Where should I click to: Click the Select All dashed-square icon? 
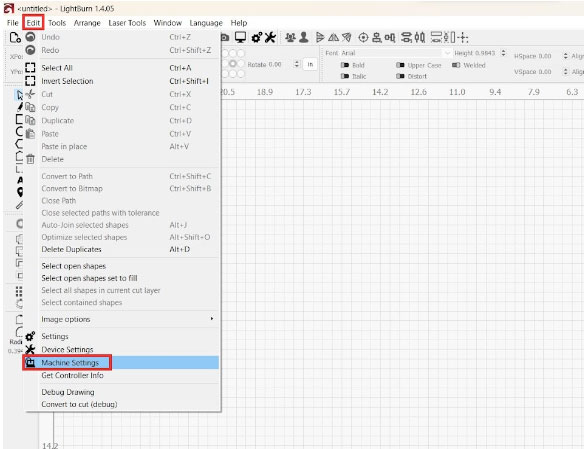click(x=30, y=67)
